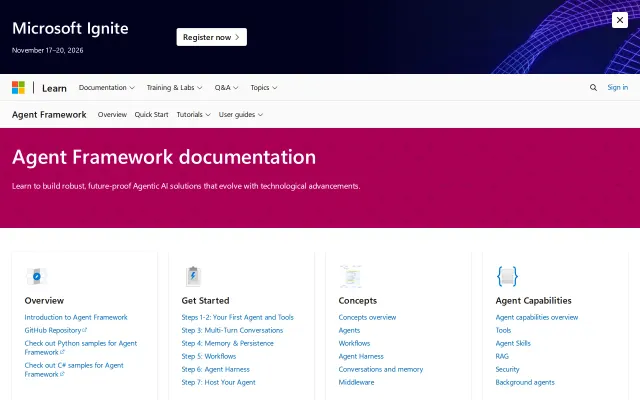Open Conversations and memory link
Screen dimensions: 640x400
tap(381, 369)
